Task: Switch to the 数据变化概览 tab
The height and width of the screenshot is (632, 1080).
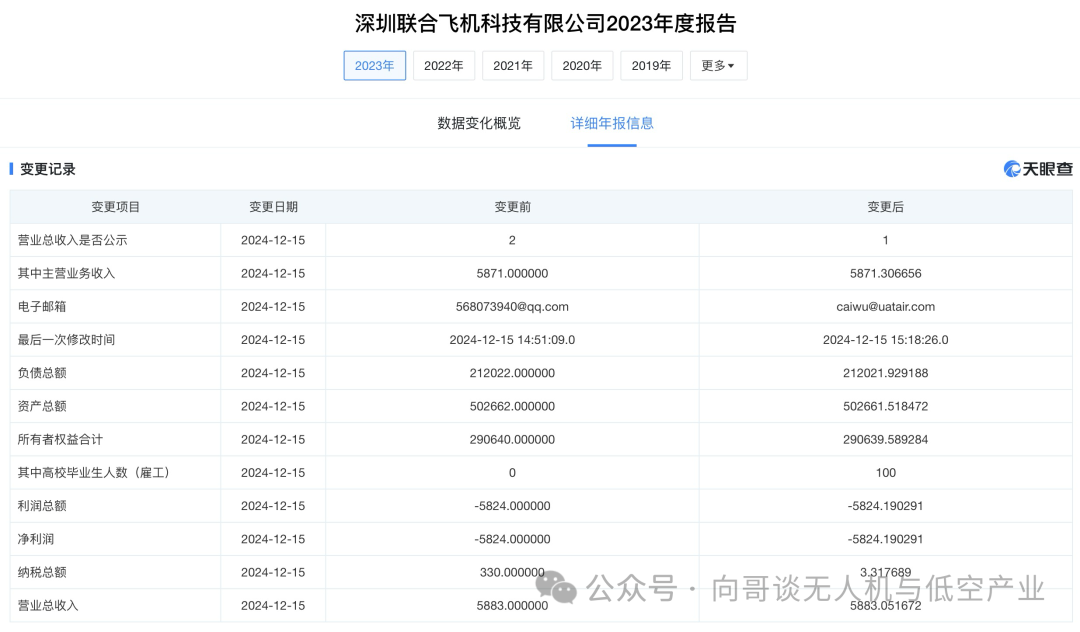Action: (x=481, y=122)
